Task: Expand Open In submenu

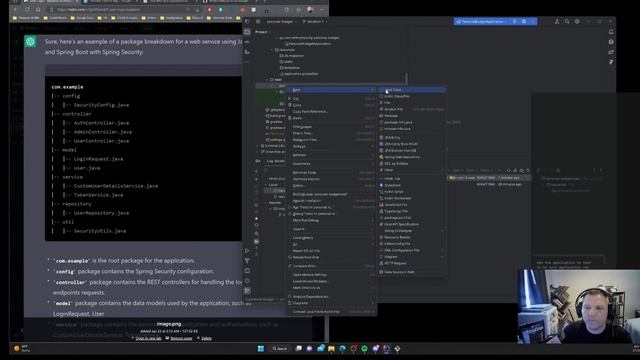Action: click(331, 229)
